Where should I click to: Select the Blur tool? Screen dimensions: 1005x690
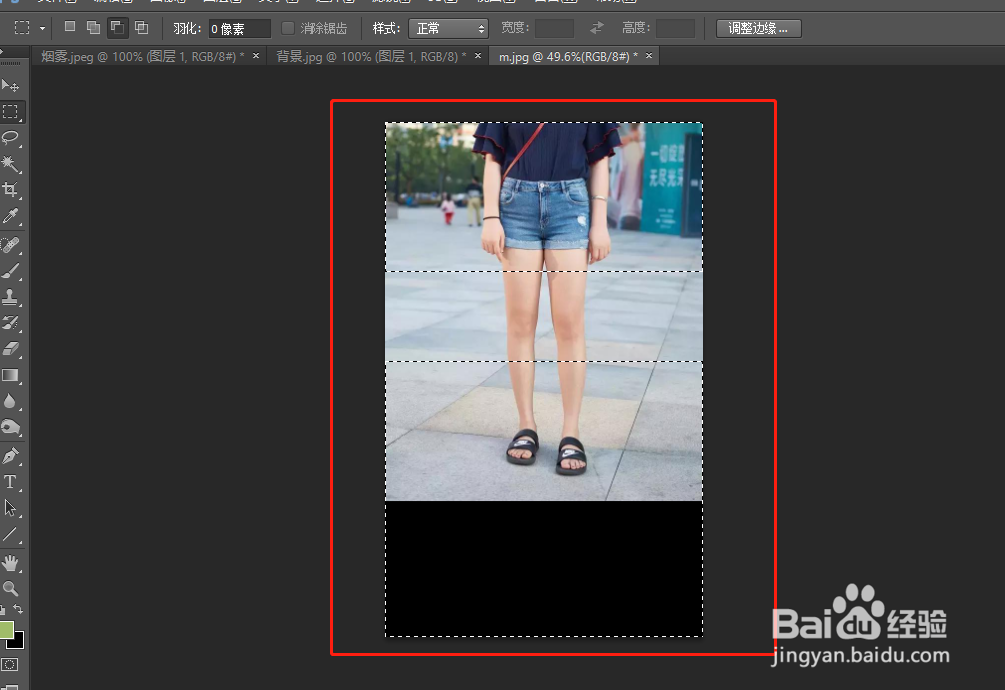click(x=10, y=401)
